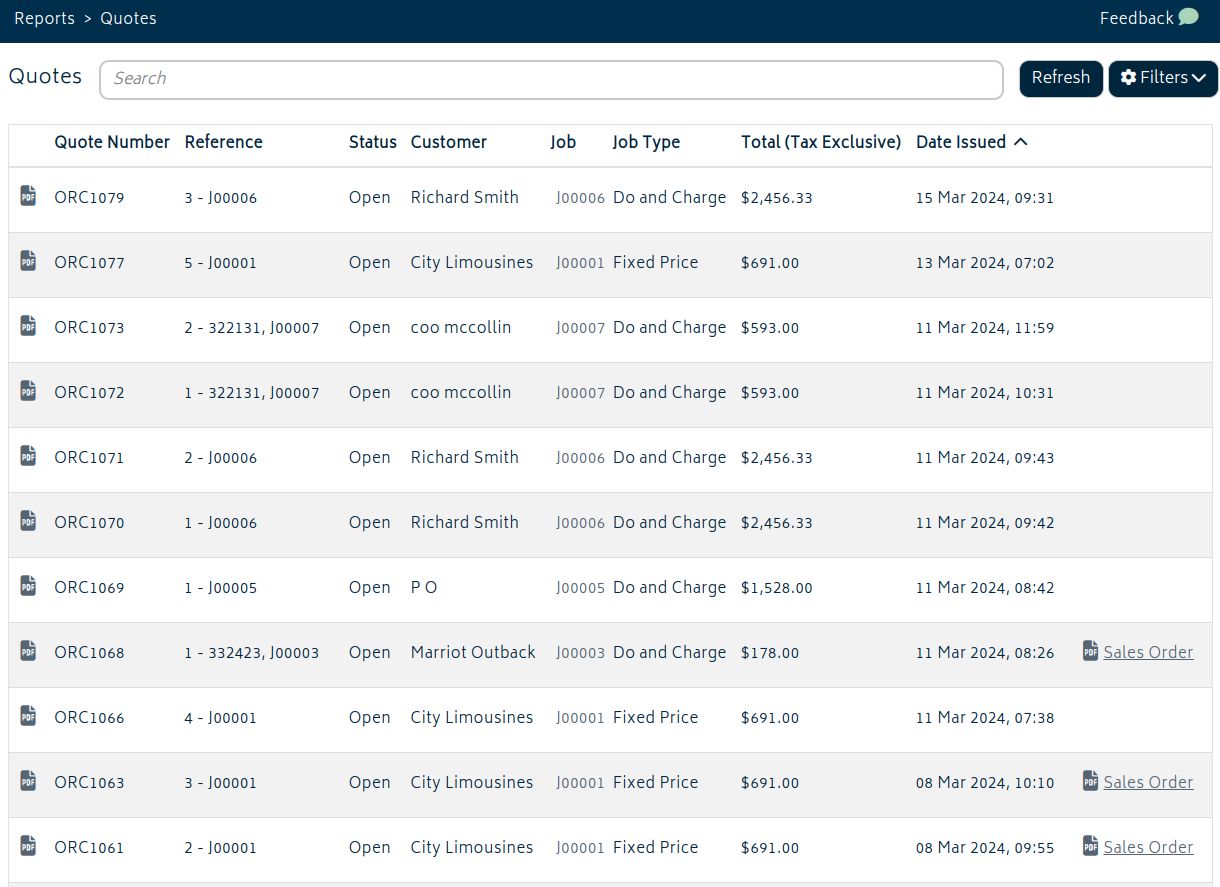Select quote number ORC1072
Screen dimensions: 1220x887
point(89,393)
